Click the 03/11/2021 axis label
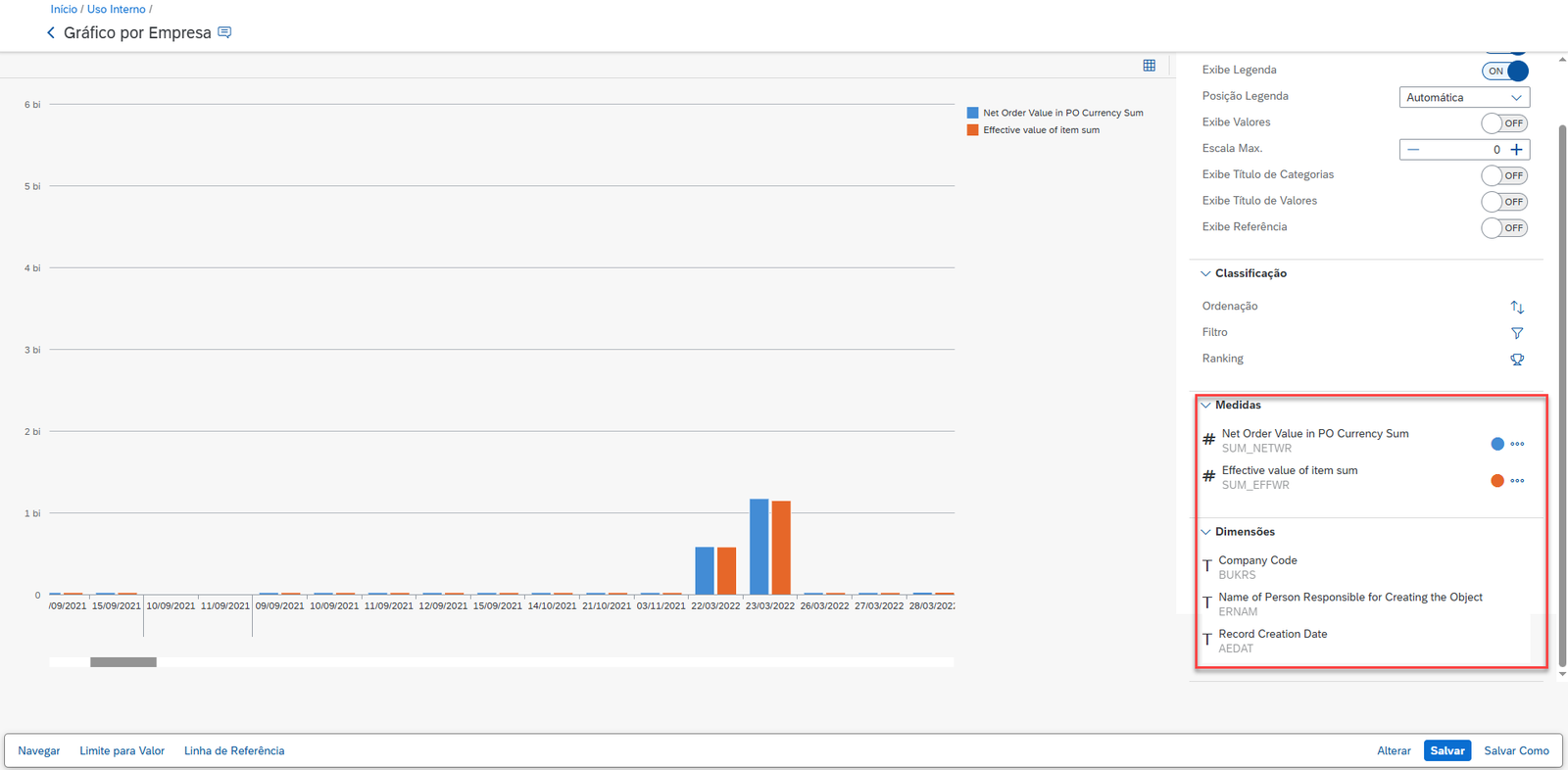 coord(661,606)
